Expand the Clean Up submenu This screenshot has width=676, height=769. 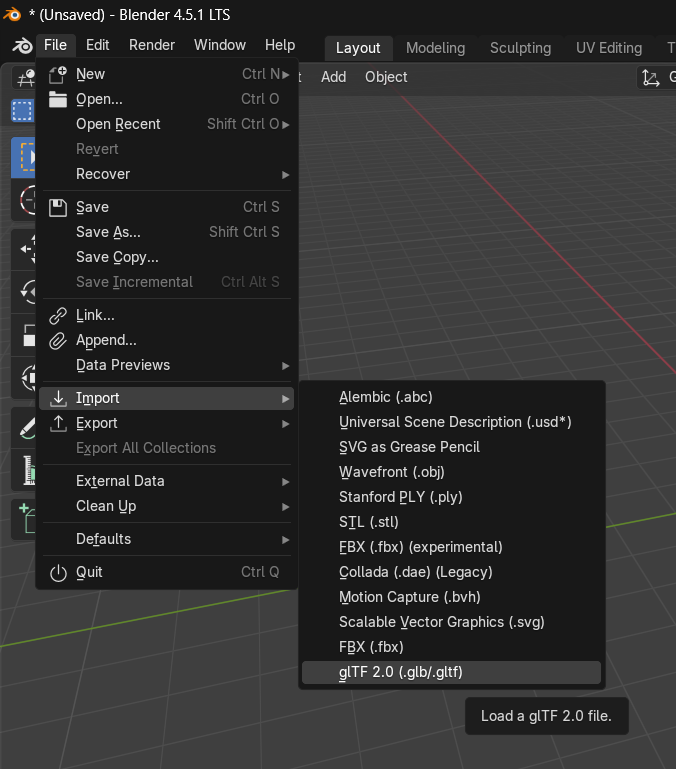tap(167, 506)
